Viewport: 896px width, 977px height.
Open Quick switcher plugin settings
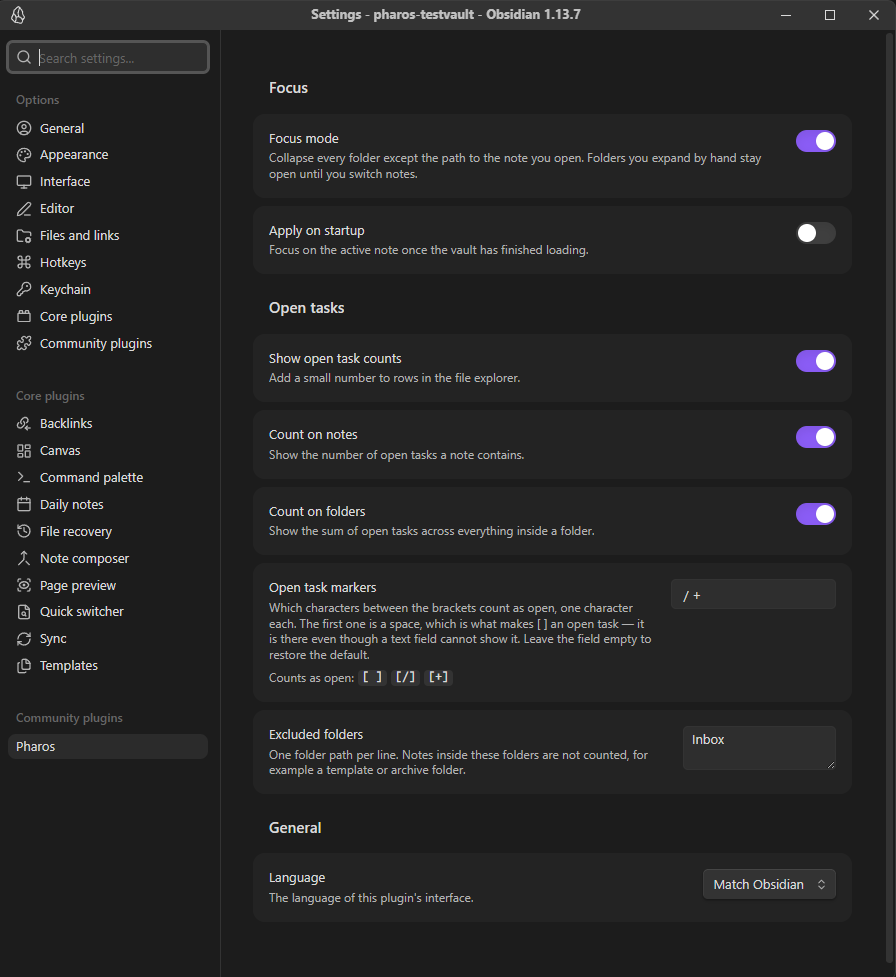click(x=108, y=612)
